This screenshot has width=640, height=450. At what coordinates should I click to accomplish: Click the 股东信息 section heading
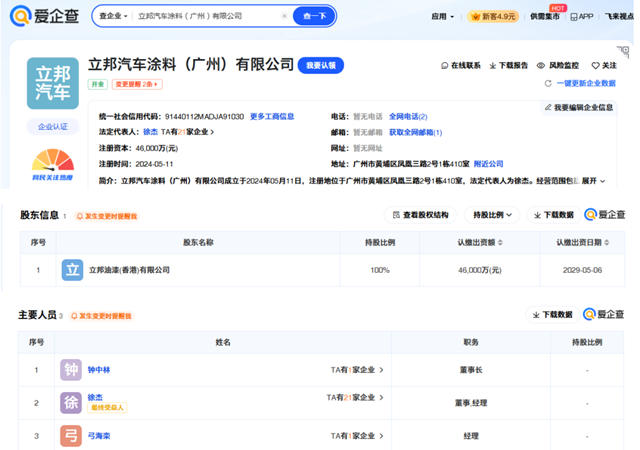pos(40,215)
